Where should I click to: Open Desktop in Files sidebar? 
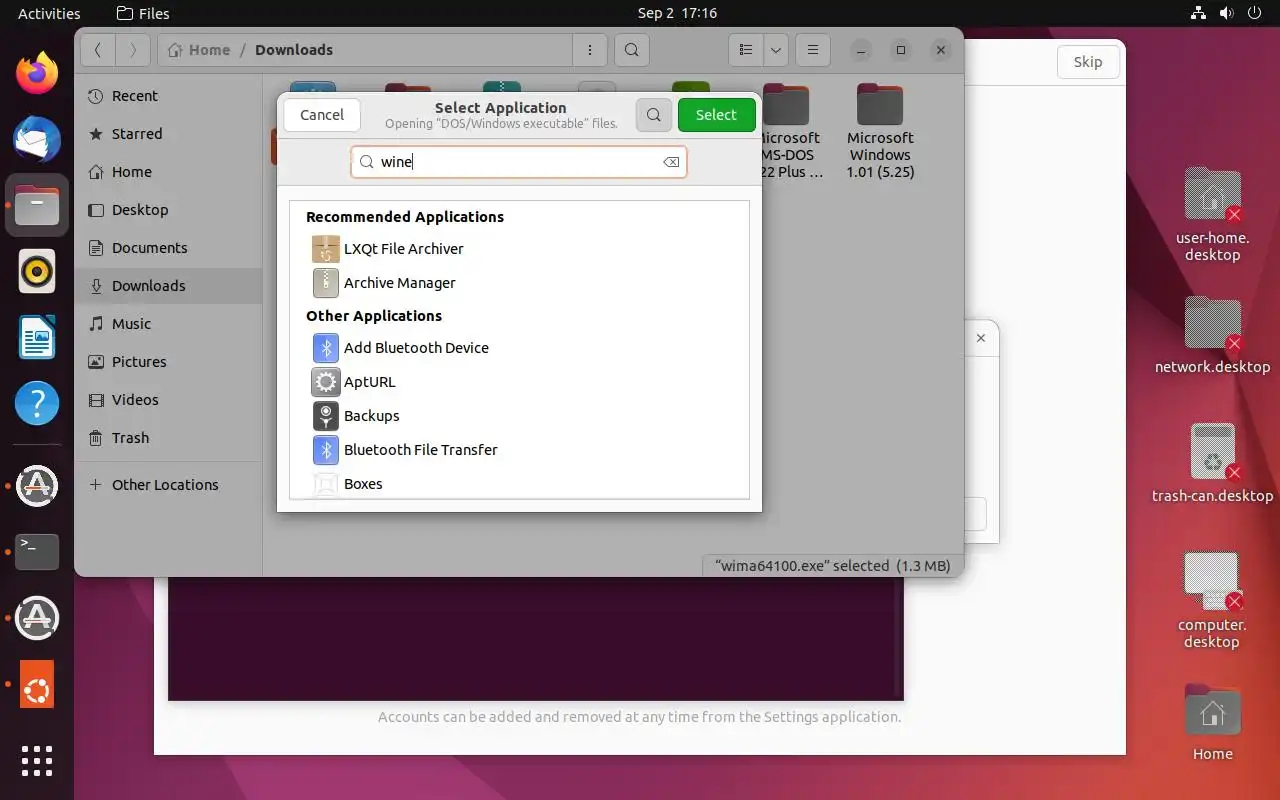coord(168,210)
